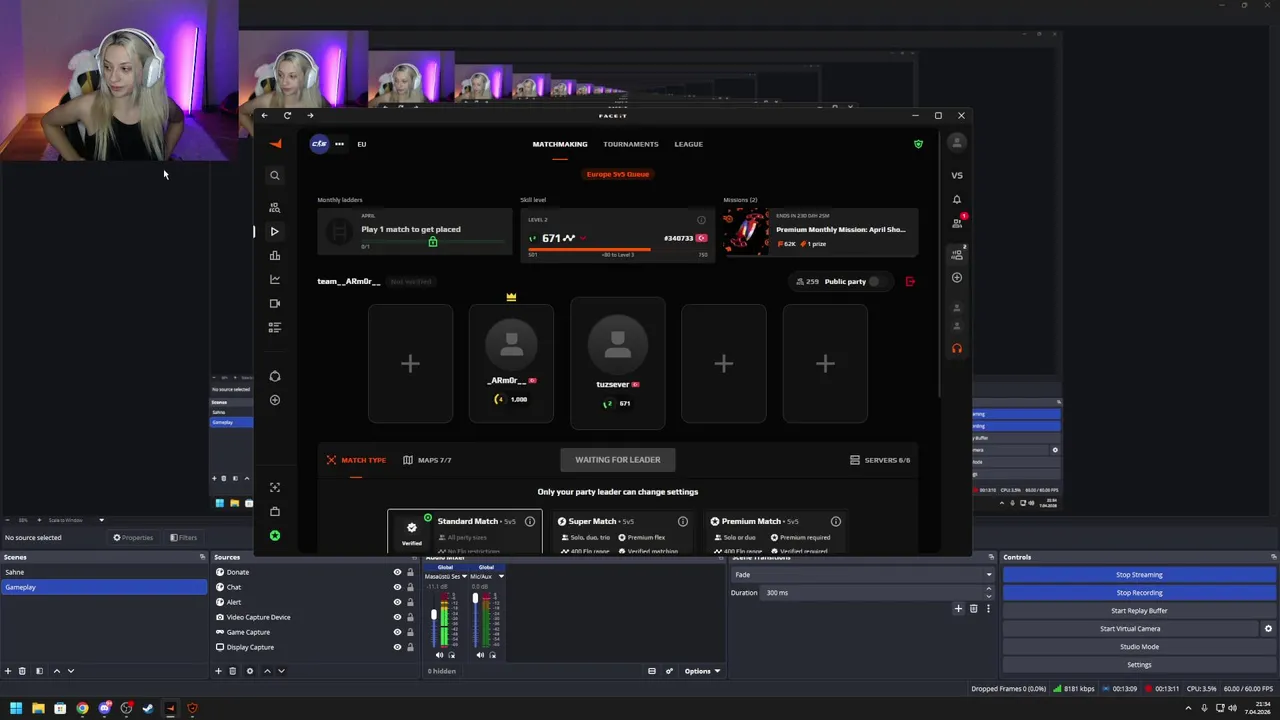Click Start Virtual Camera button
Viewport: 1280px width, 720px height.
pos(1130,629)
